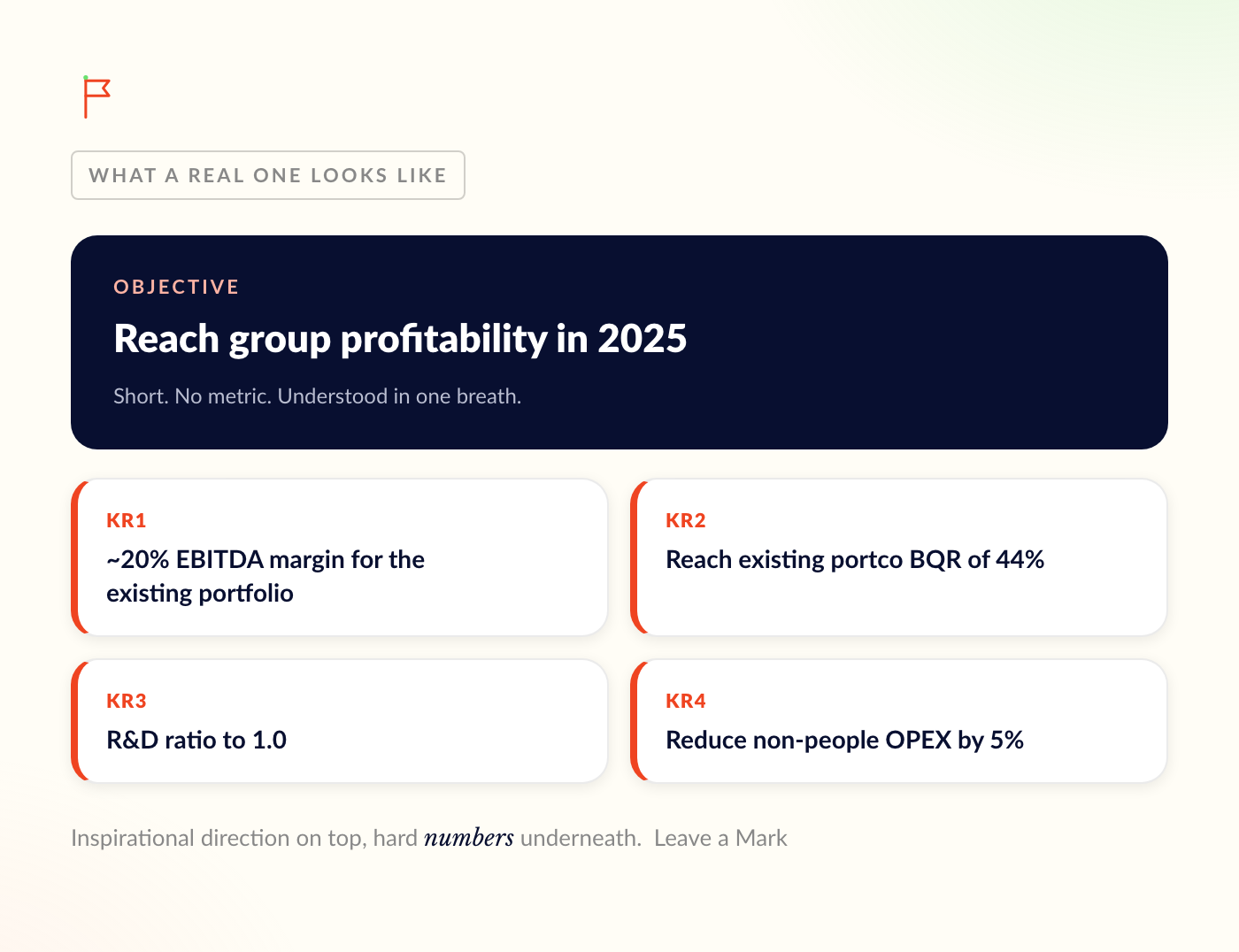Select 'R&D ratio to 1.0' text
Image resolution: width=1239 pixels, height=952 pixels.
pos(196,741)
